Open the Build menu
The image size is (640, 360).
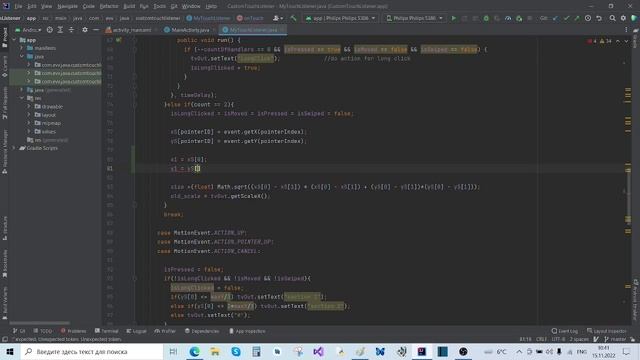[x=129, y=6]
